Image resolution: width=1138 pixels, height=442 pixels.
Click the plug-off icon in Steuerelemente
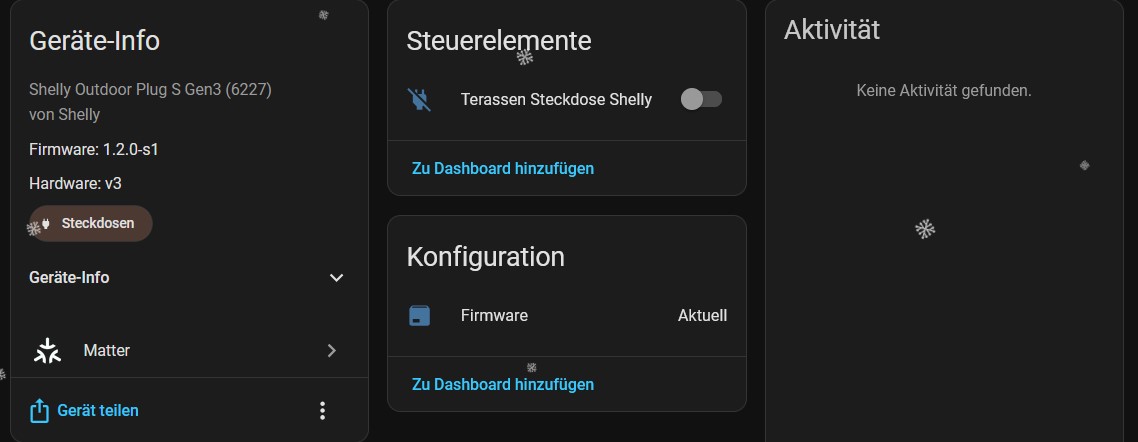(x=420, y=99)
